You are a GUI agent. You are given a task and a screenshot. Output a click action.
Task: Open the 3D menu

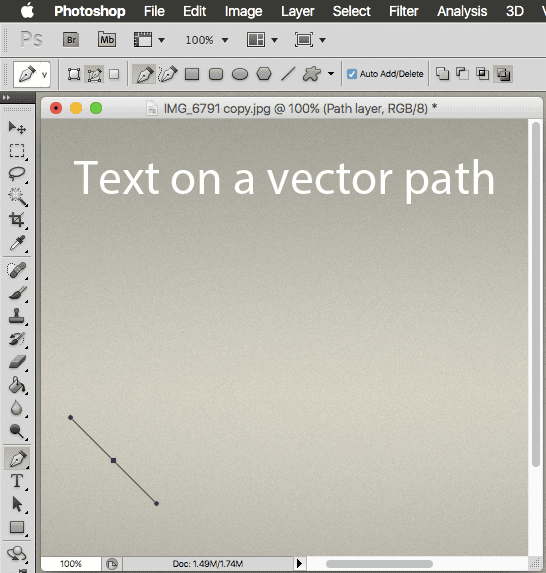click(x=515, y=11)
